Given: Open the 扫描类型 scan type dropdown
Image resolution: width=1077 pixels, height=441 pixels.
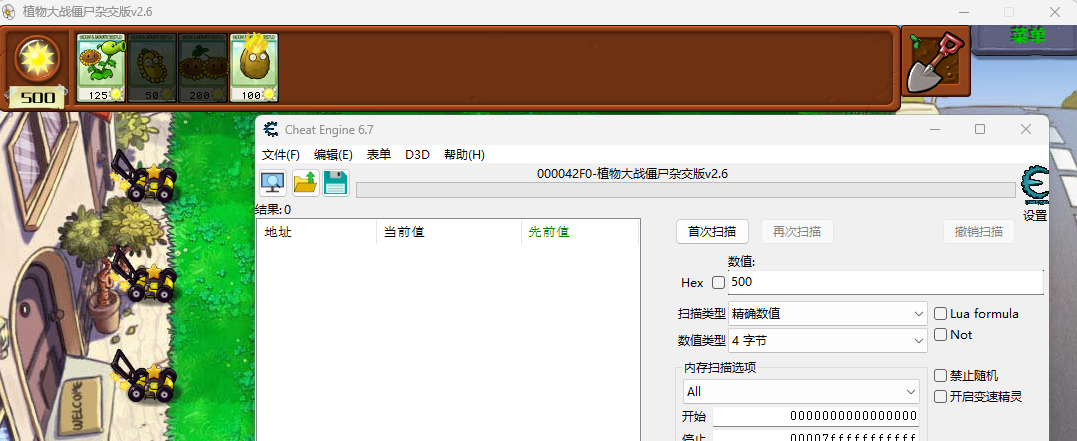Looking at the screenshot, I should click(x=828, y=314).
